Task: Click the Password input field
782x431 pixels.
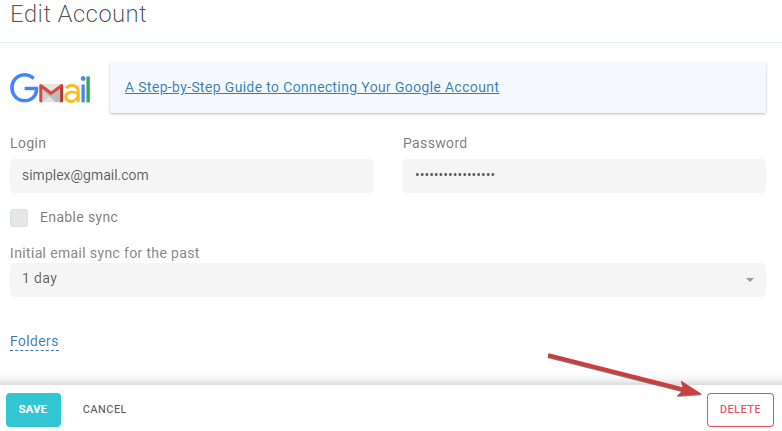Action: coord(584,176)
